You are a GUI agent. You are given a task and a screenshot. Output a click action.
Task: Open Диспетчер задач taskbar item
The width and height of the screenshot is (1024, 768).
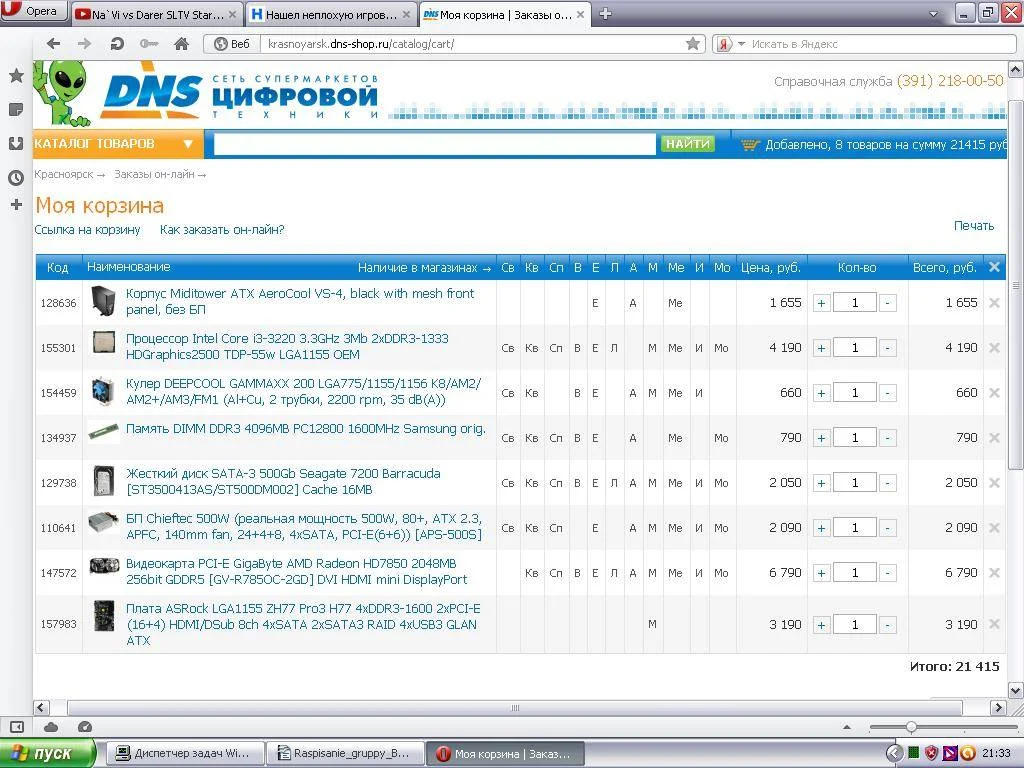[185, 753]
